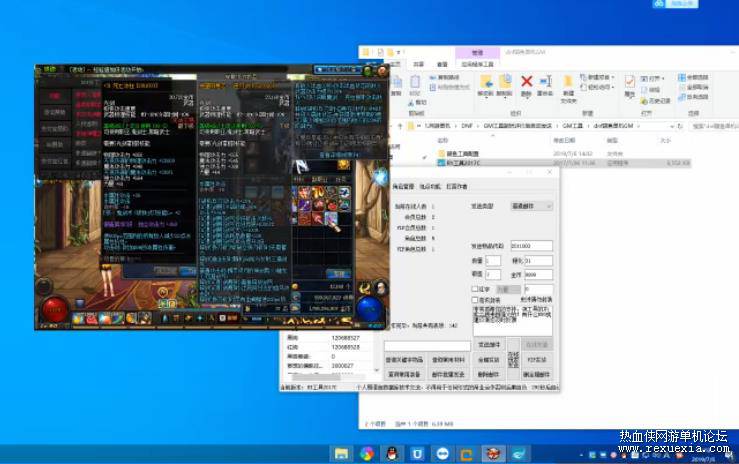Select the application file row in Explorer list
The height and width of the screenshot is (464, 739).
tap(564, 163)
